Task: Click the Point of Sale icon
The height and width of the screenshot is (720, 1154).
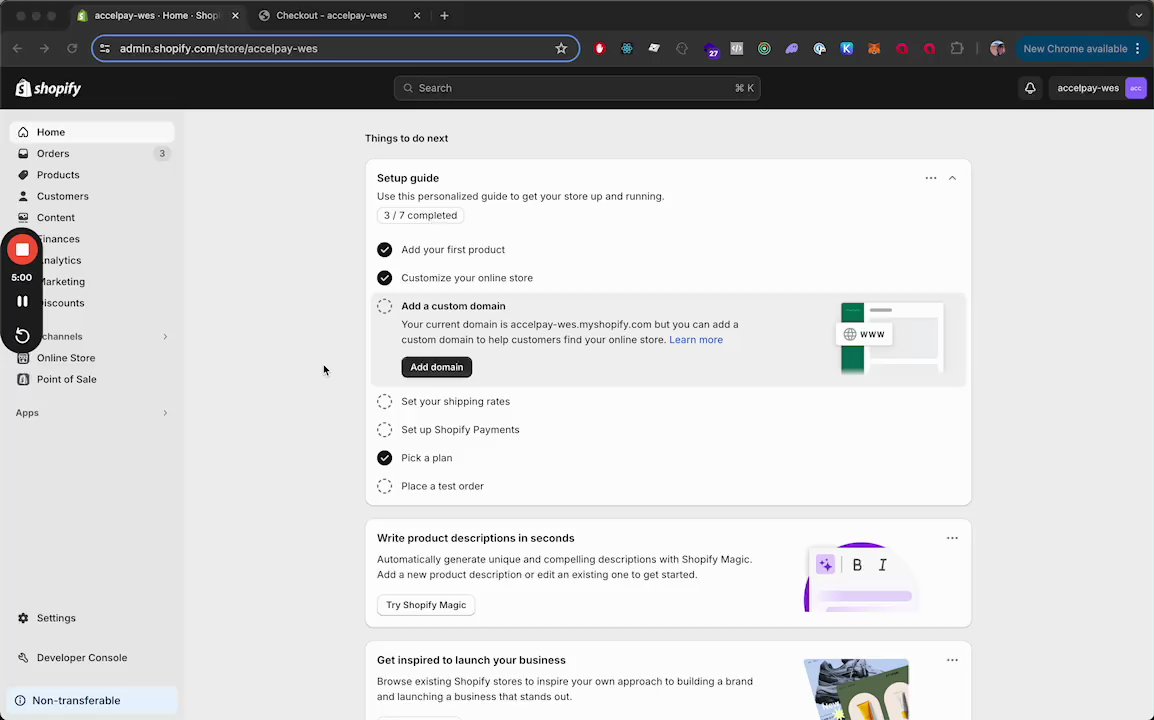Action: coord(24,380)
